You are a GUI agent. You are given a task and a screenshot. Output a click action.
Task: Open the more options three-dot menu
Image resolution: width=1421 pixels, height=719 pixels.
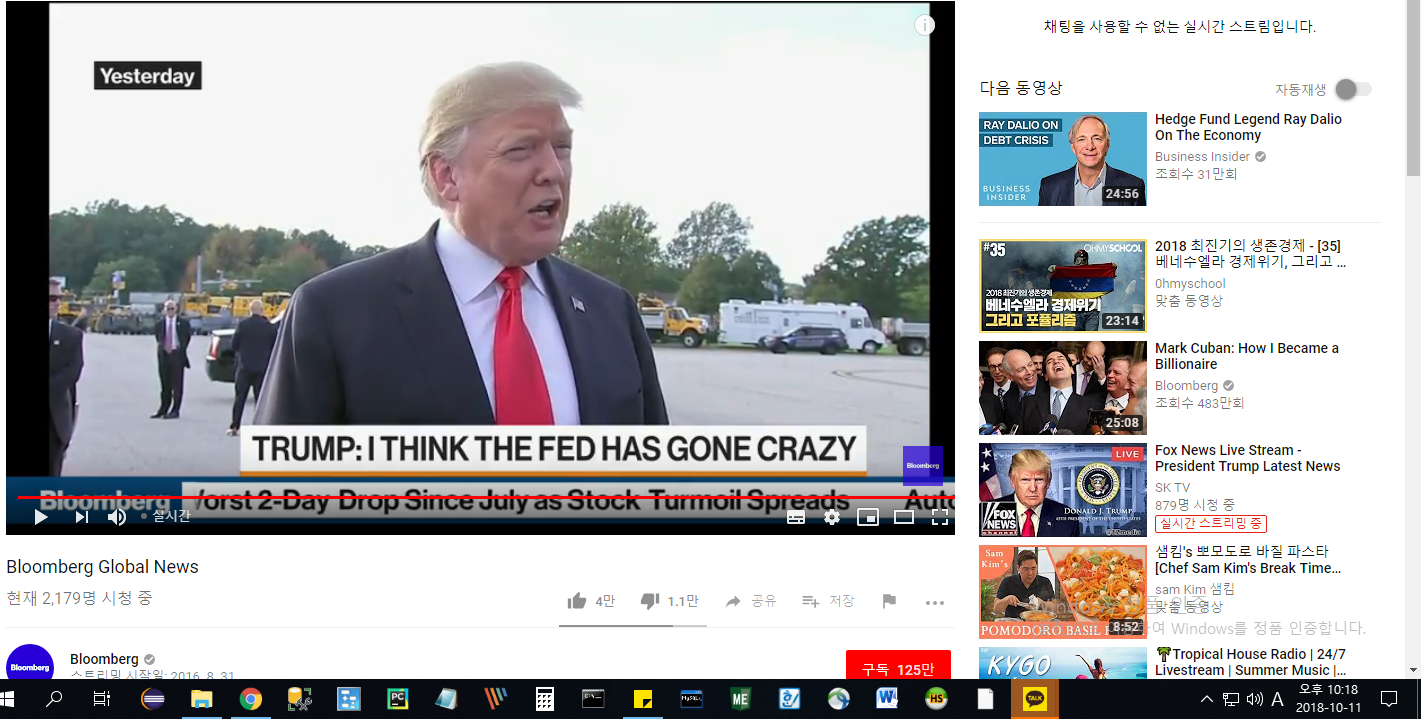coord(935,602)
